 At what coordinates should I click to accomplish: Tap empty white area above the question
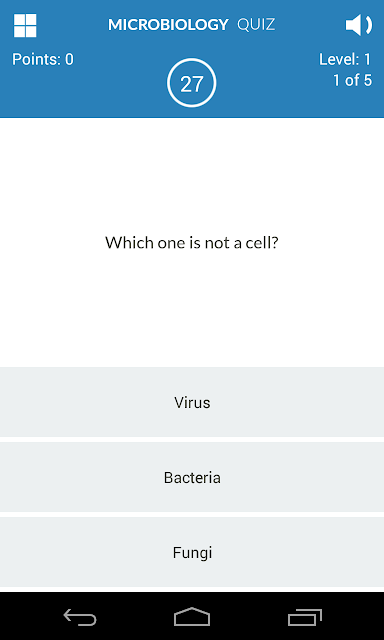point(192,176)
